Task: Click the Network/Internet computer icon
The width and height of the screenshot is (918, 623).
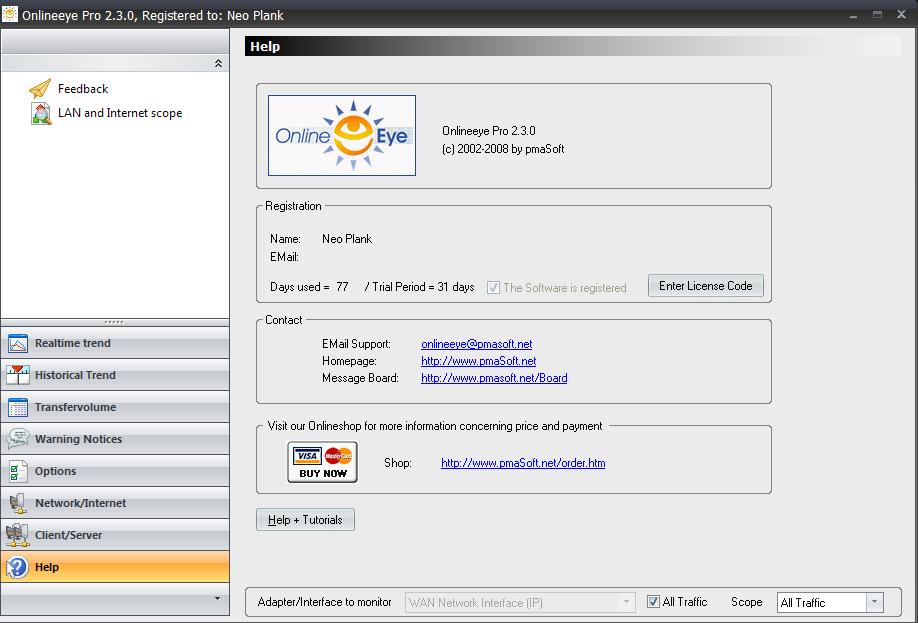Action: (x=18, y=503)
